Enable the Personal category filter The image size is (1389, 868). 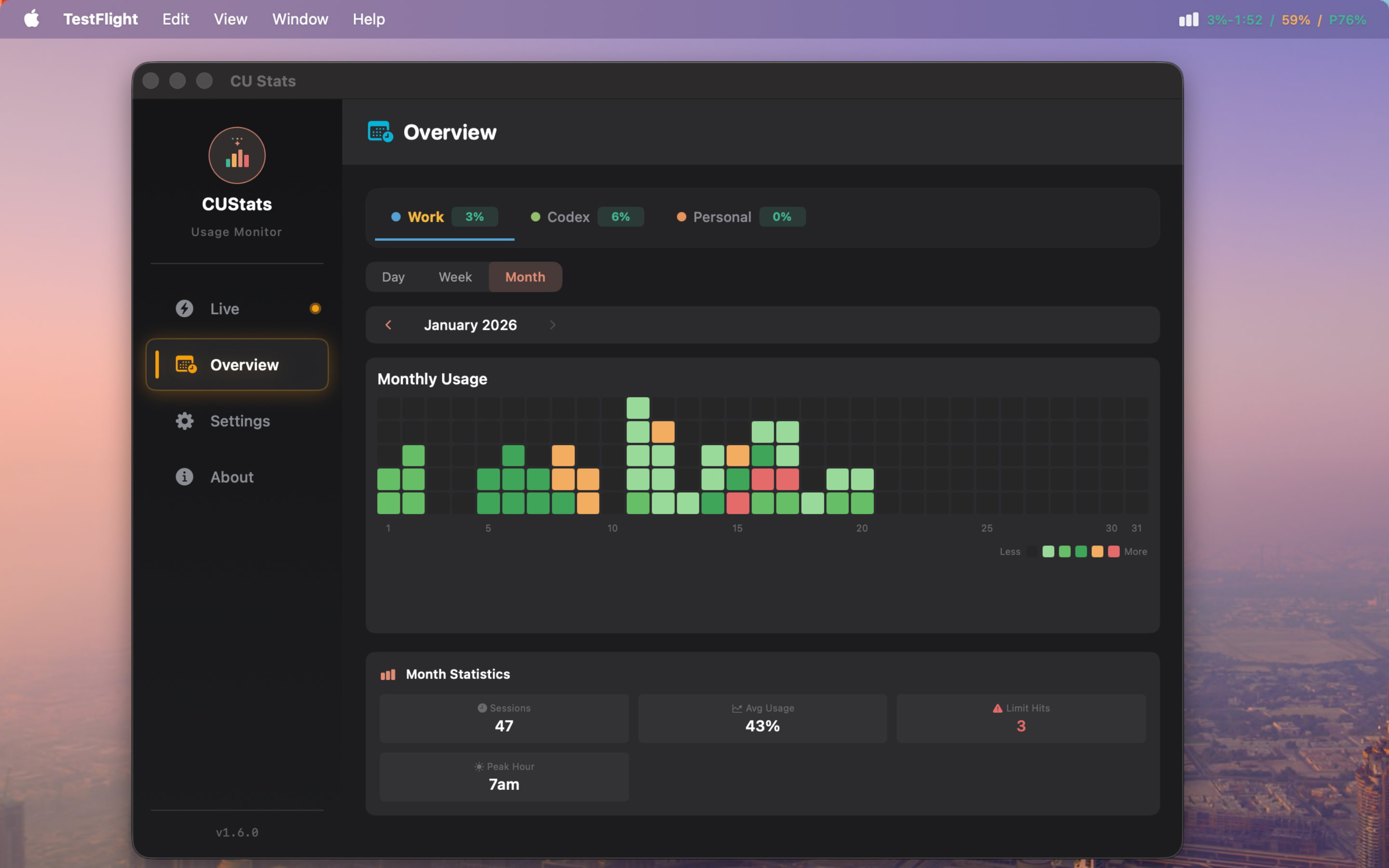click(x=722, y=217)
